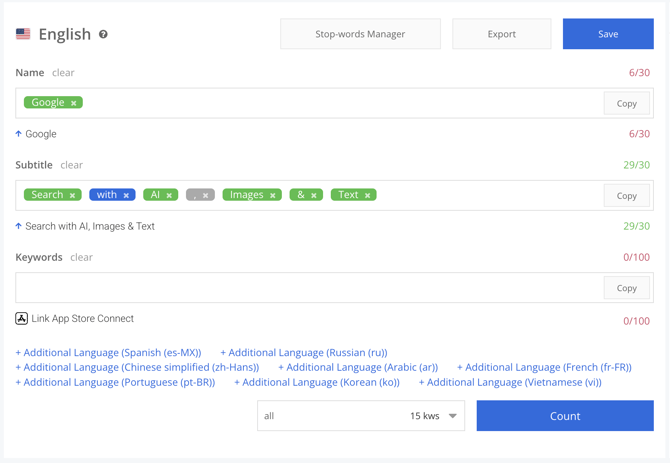This screenshot has height=463, width=670.
Task: Clear the Name field
Action: [63, 73]
